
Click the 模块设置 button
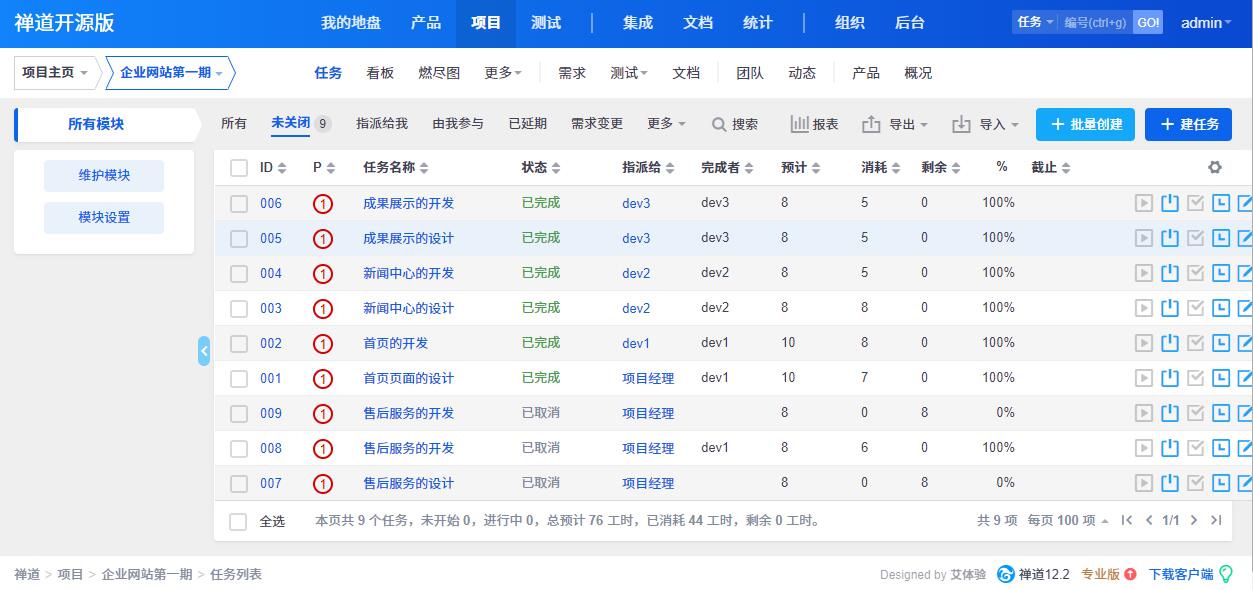(104, 217)
